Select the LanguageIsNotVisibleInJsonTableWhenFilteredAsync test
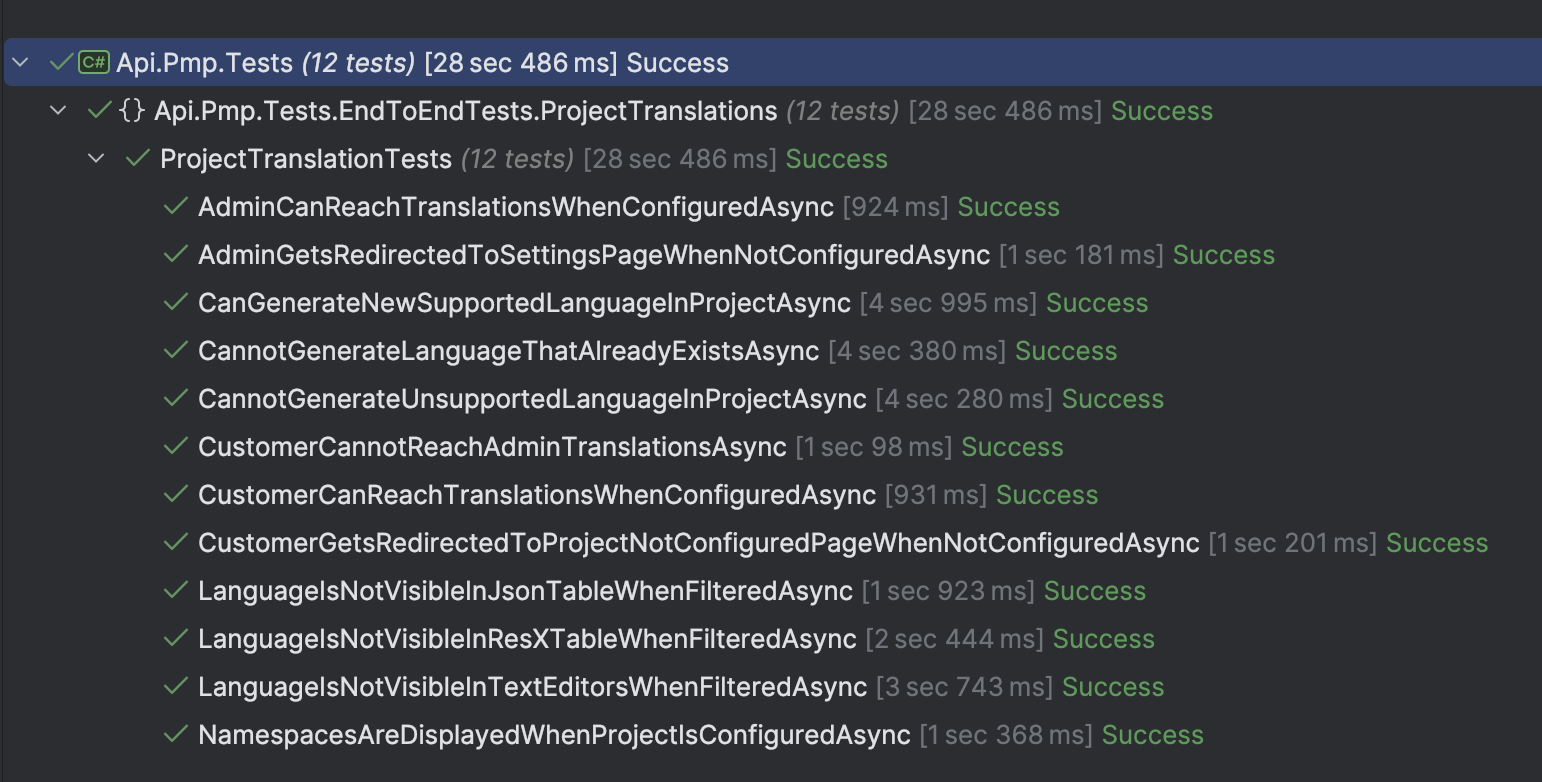Viewport: 1542px width, 782px height. (525, 591)
